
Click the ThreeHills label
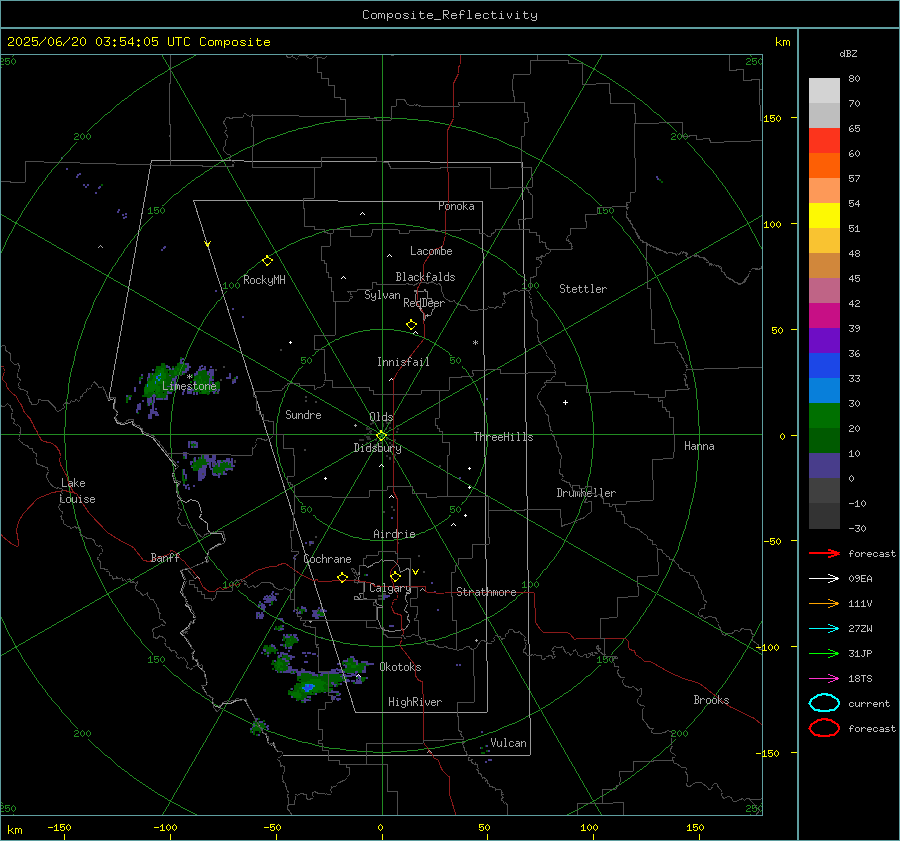pyautogui.click(x=503, y=437)
